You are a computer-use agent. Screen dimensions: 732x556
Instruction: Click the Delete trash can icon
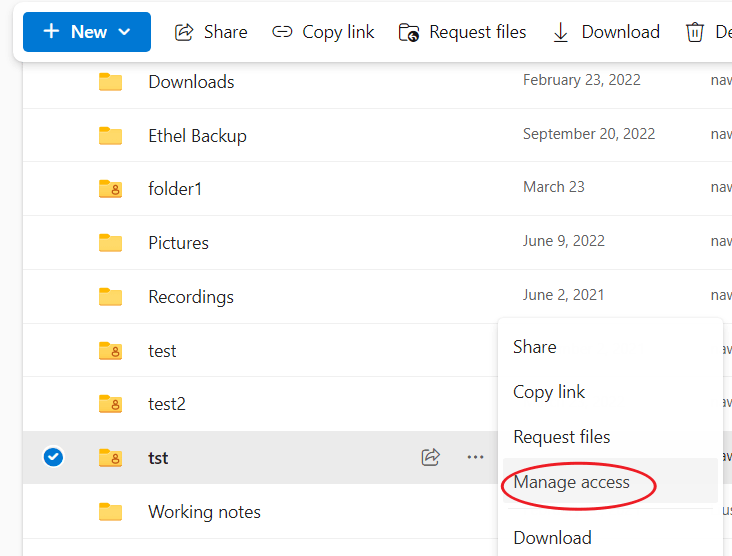coord(695,32)
